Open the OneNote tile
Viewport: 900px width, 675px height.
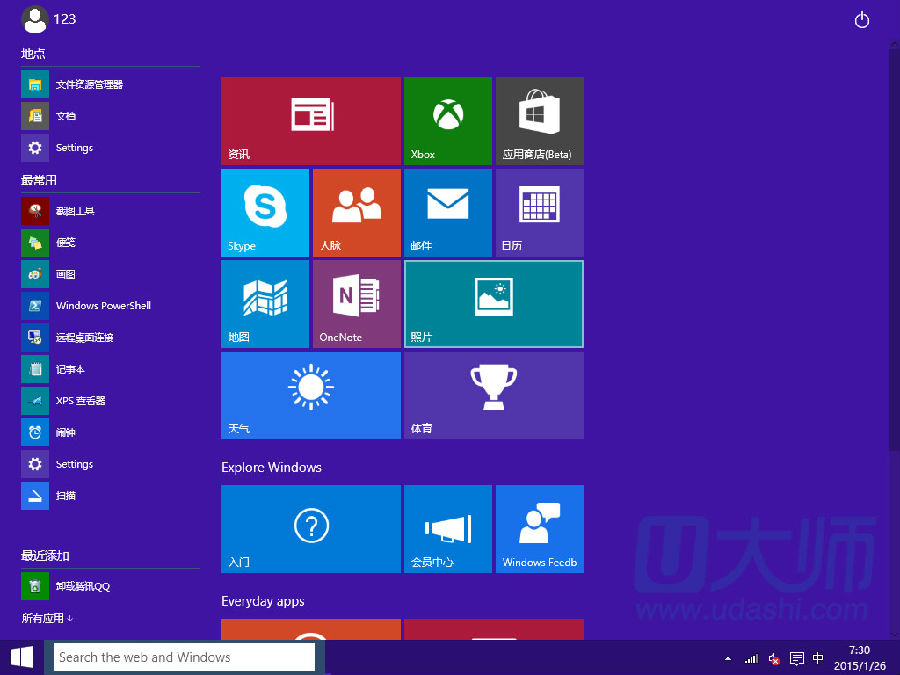coord(356,303)
